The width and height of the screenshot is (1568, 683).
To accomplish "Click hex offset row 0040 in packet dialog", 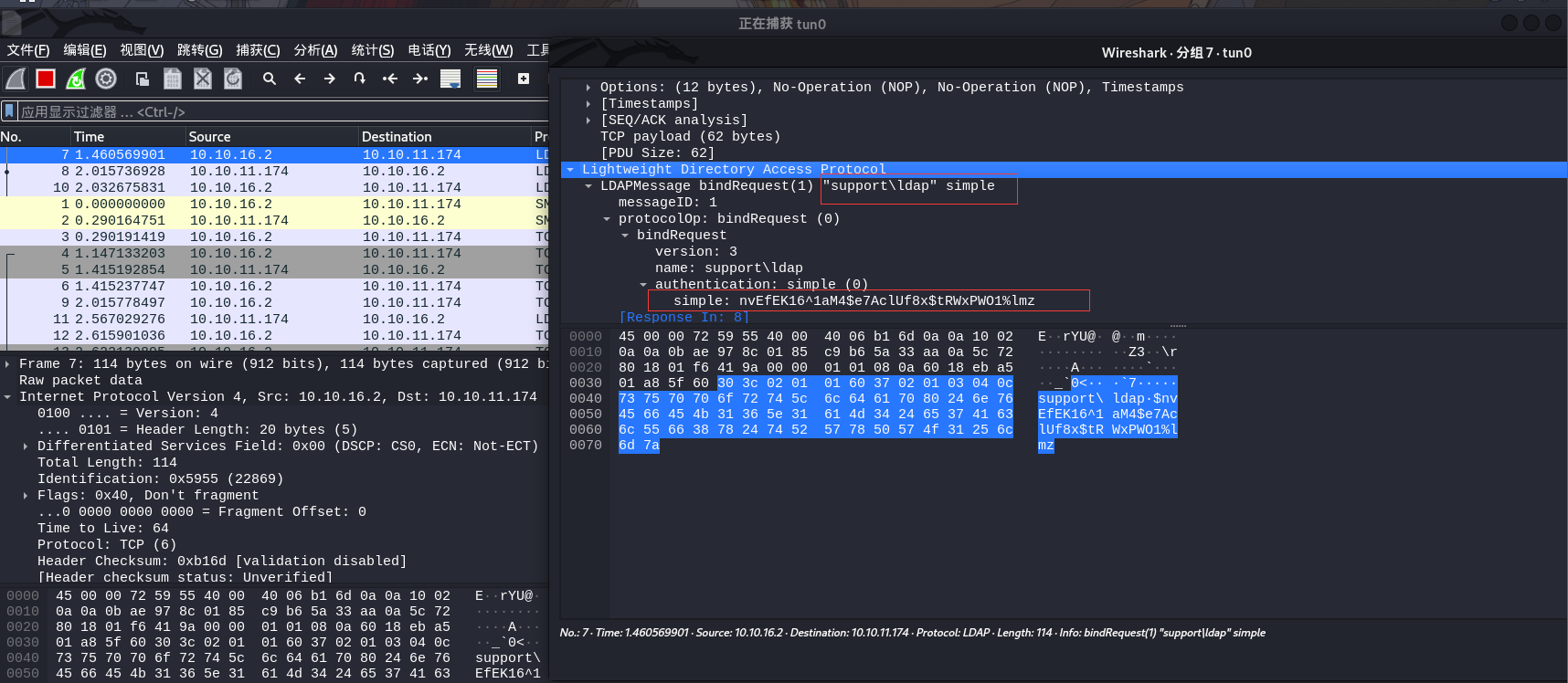I will (x=586, y=399).
